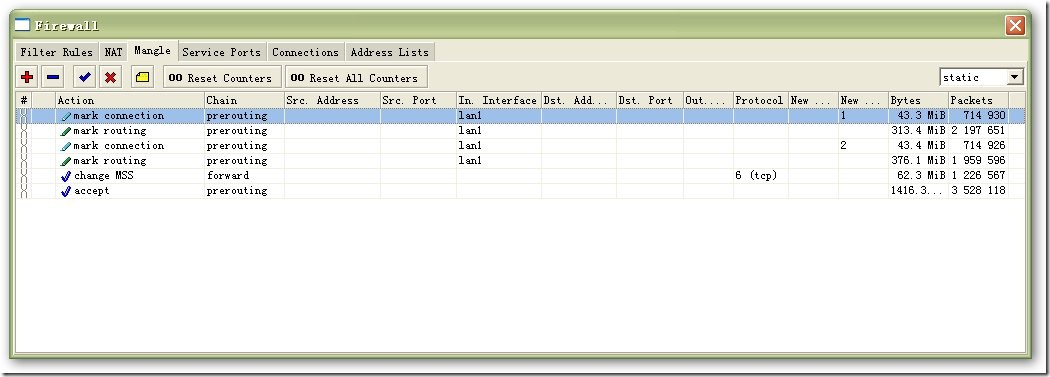This screenshot has height=377, width=1050.
Task: Click the 2 197 651 packets value
Action: (x=978, y=131)
